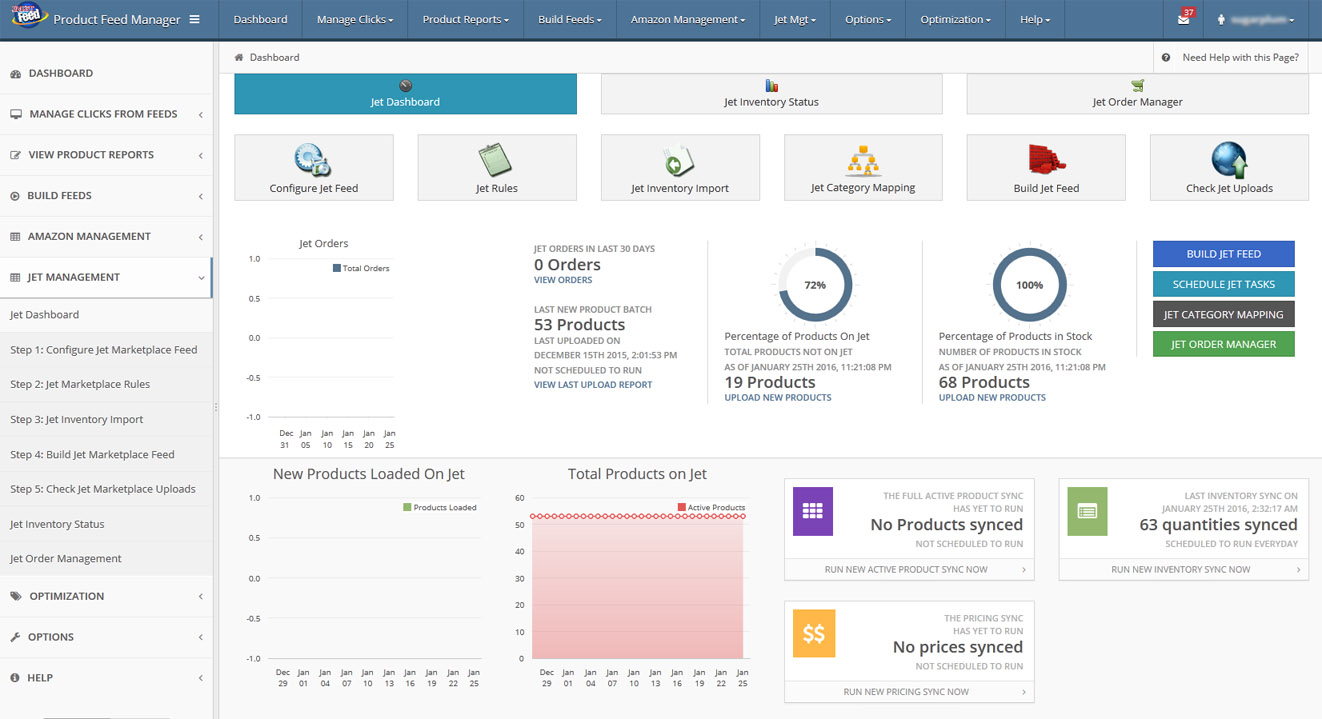Click the Dashboard sidebar gauge icon

point(15,73)
